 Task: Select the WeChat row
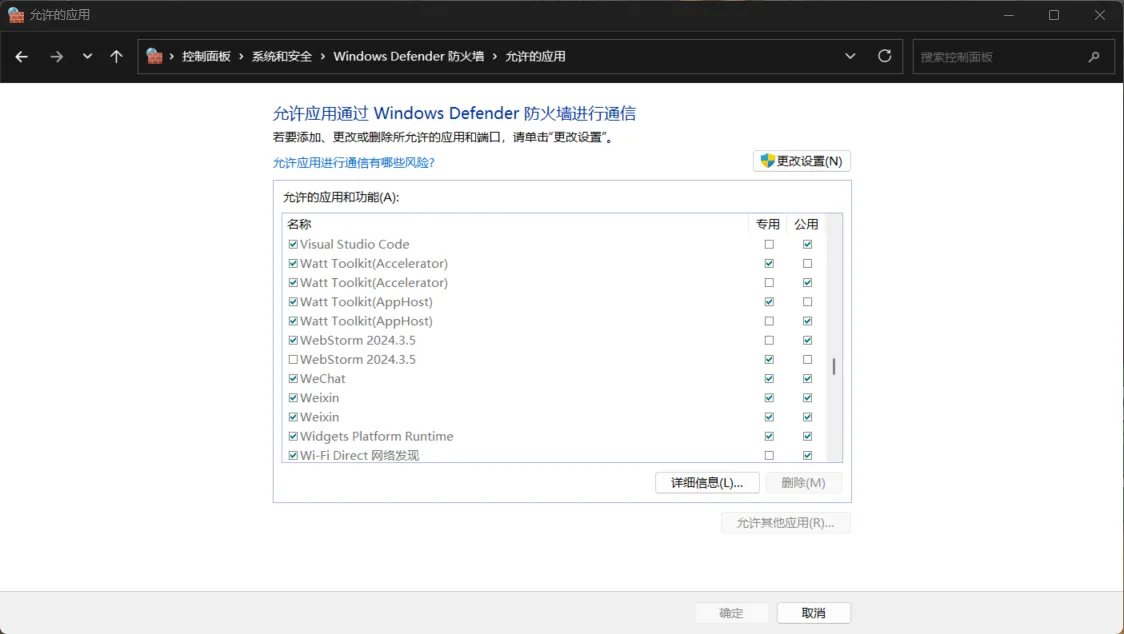tap(554, 379)
